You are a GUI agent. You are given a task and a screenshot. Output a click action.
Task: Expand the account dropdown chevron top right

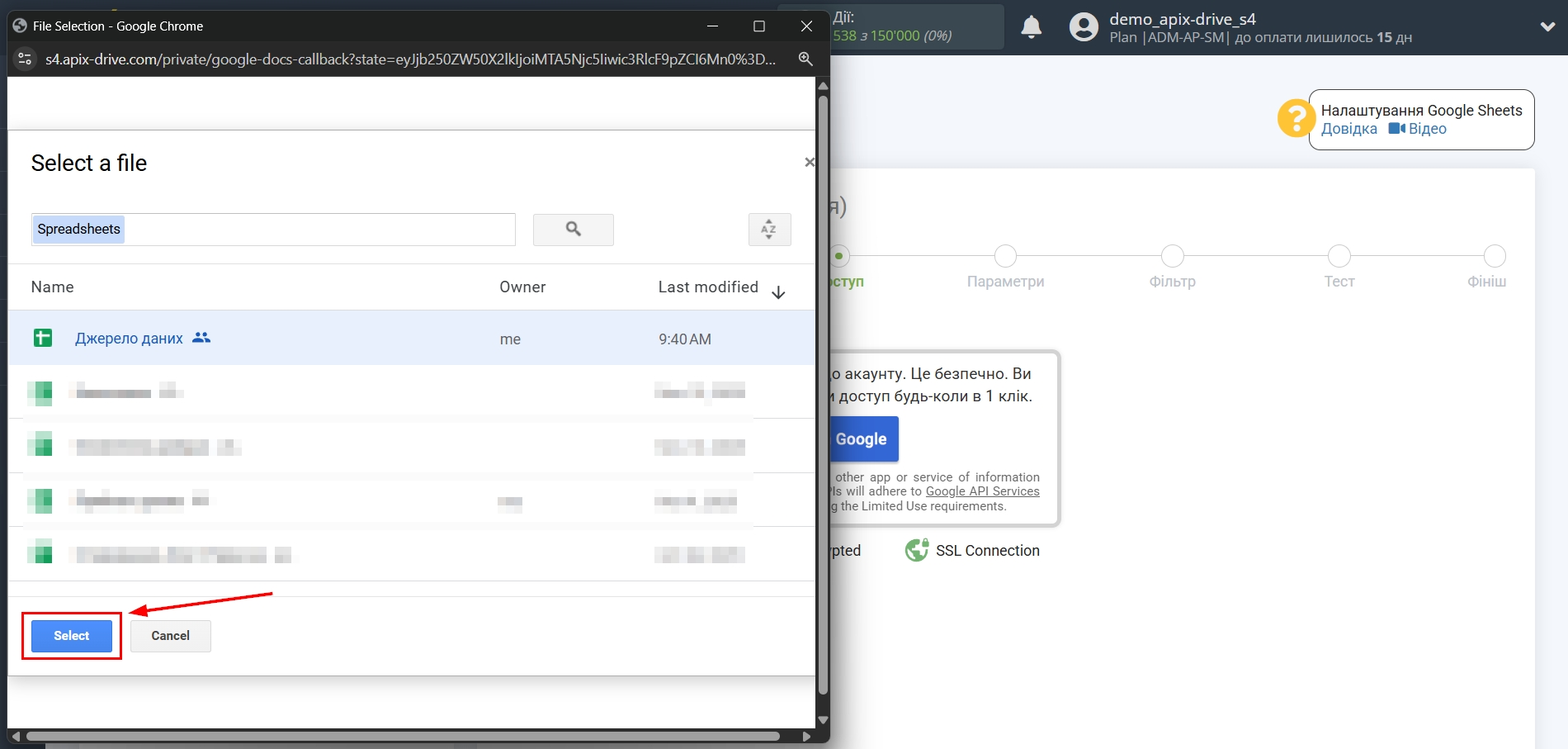click(x=1547, y=27)
